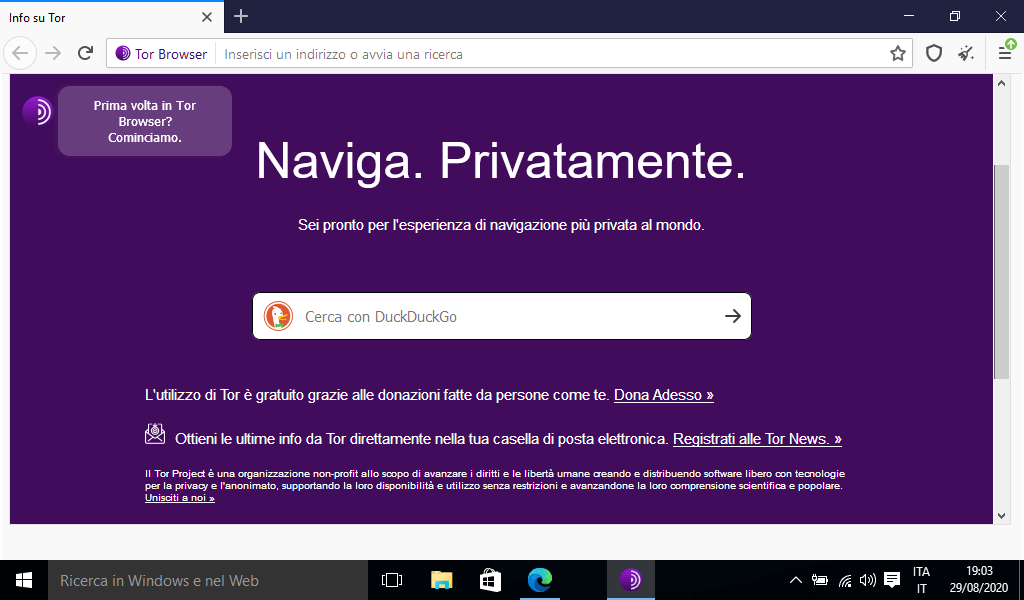The width and height of the screenshot is (1024, 600).
Task: Click the page scrollbar down arrow
Action: 1001,516
